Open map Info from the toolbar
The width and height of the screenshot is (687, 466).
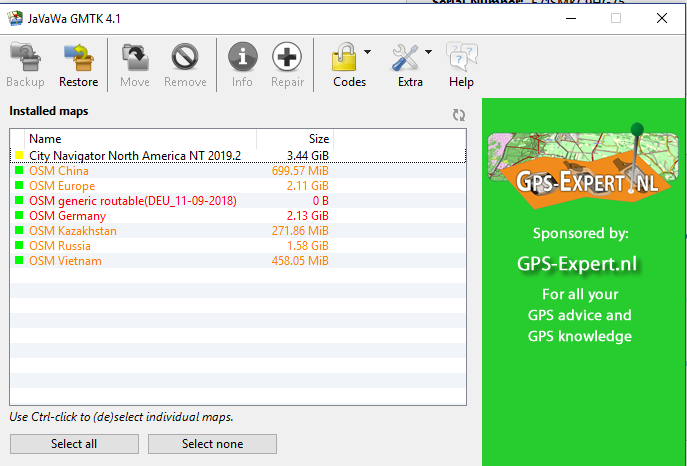(242, 65)
